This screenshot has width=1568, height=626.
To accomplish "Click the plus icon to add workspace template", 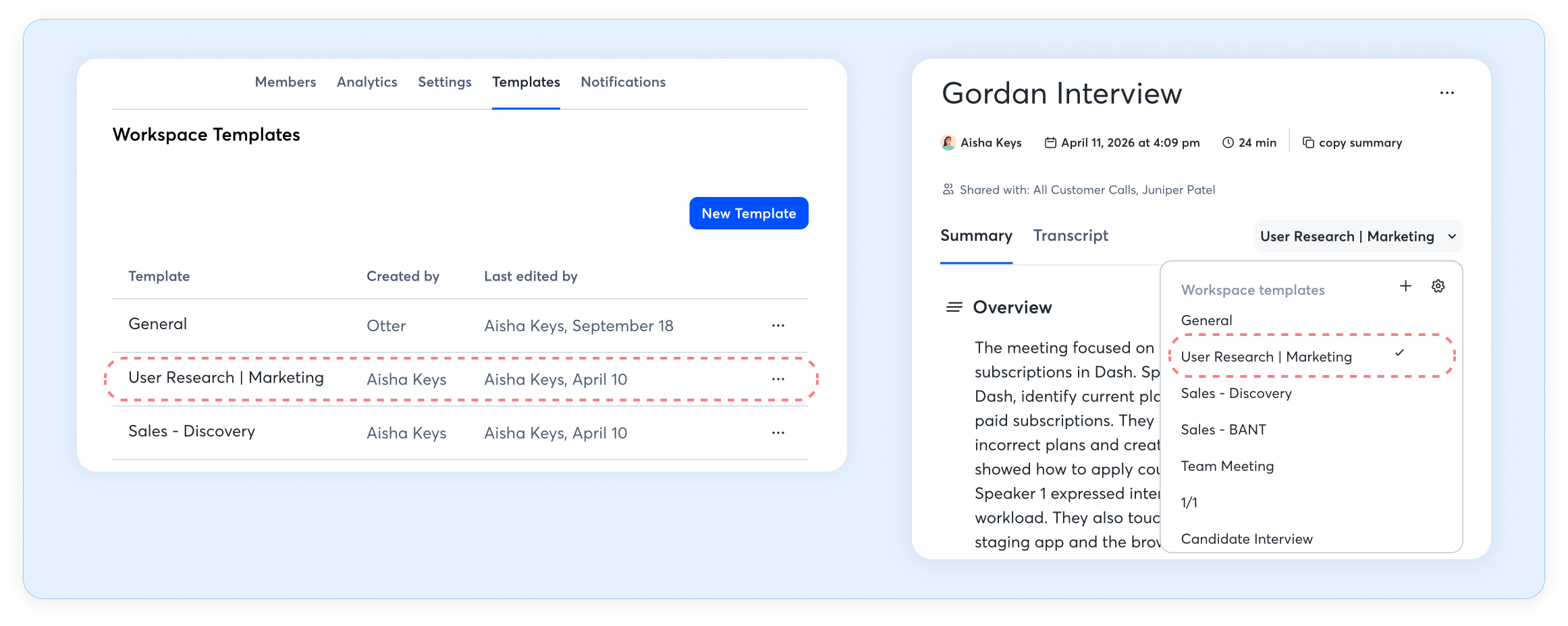I will [x=1405, y=286].
